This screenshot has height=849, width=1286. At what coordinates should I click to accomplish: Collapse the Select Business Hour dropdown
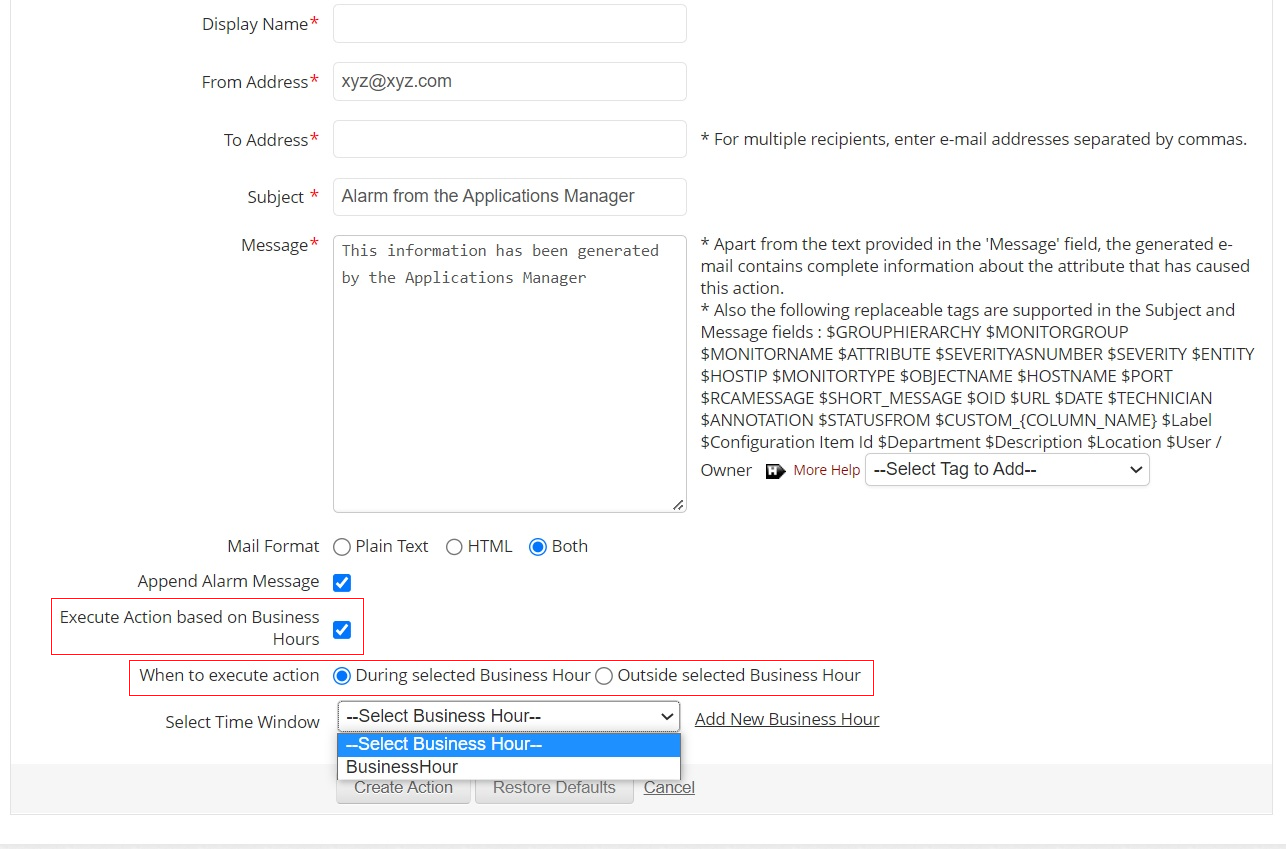pyautogui.click(x=508, y=717)
